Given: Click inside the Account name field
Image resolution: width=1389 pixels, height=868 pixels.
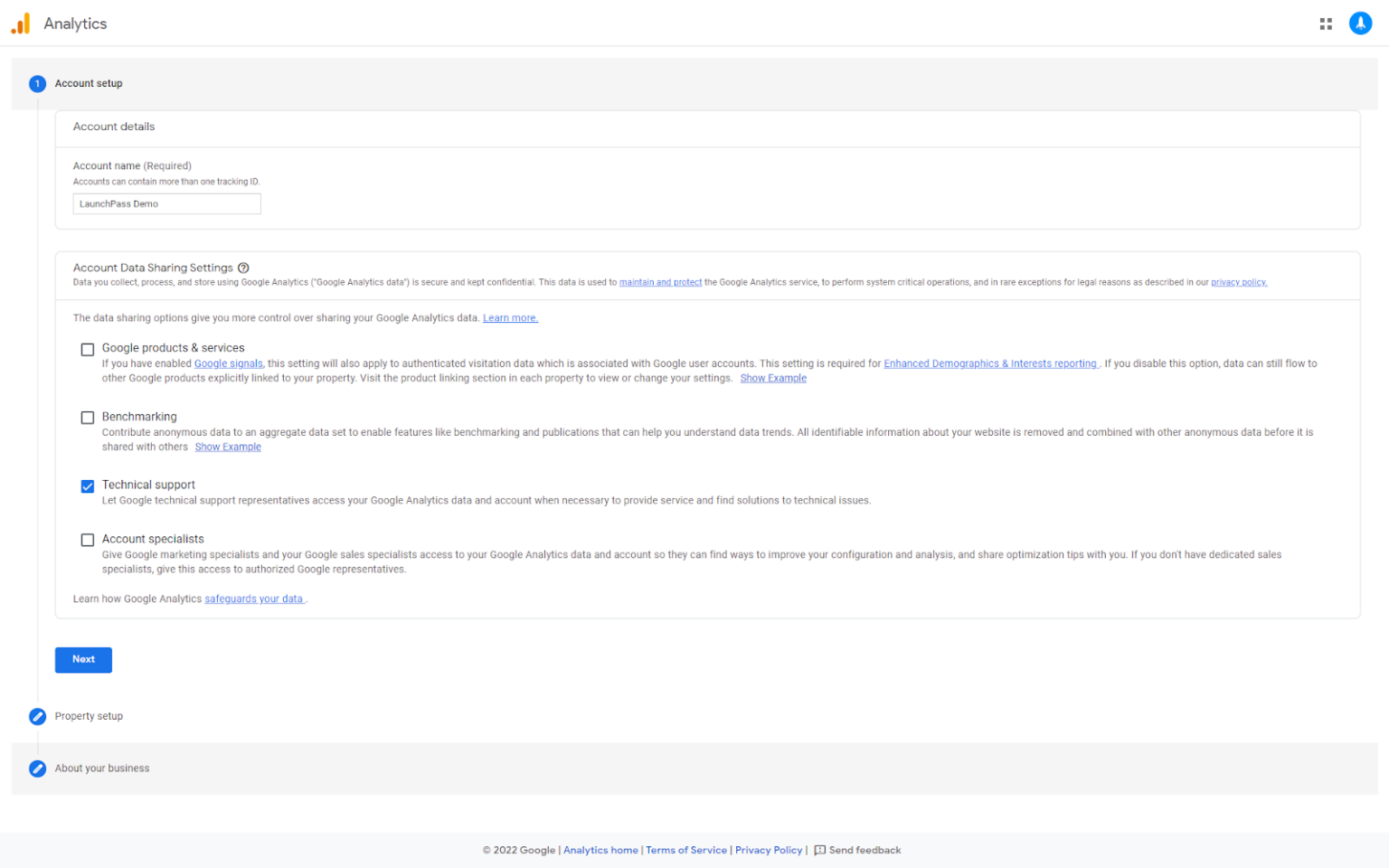Looking at the screenshot, I should click(x=166, y=203).
